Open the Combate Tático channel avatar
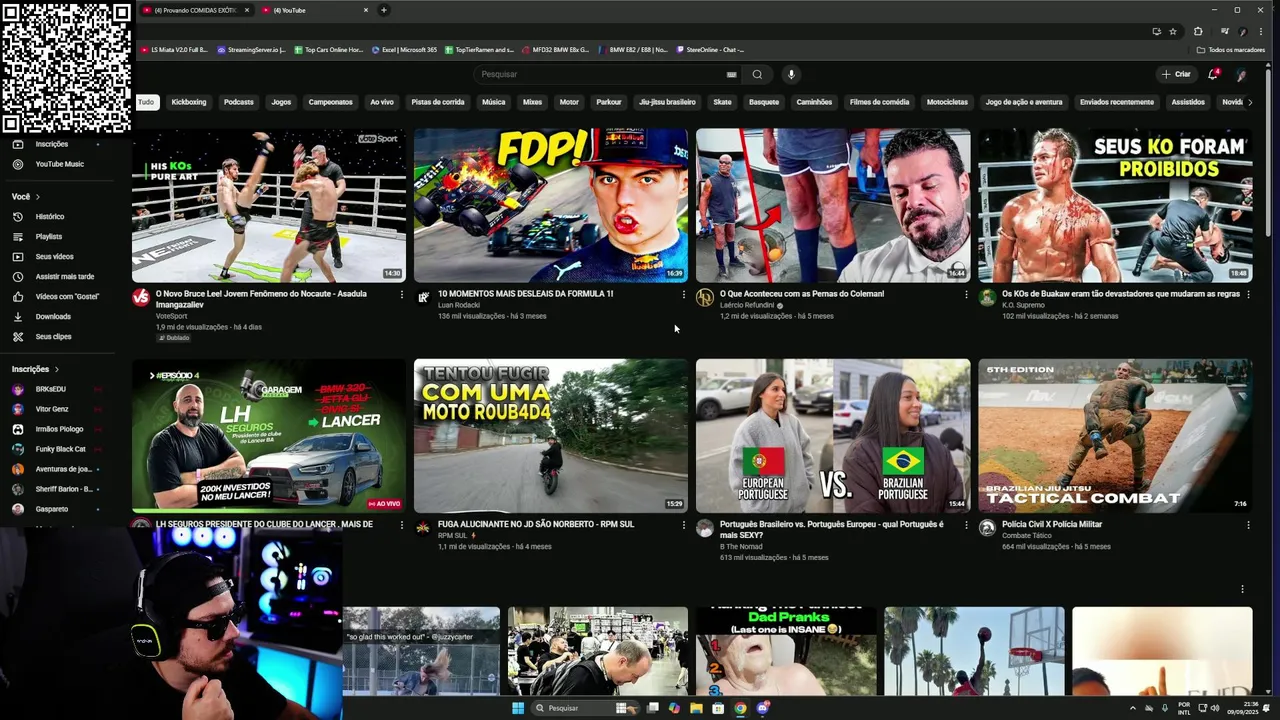 987,528
